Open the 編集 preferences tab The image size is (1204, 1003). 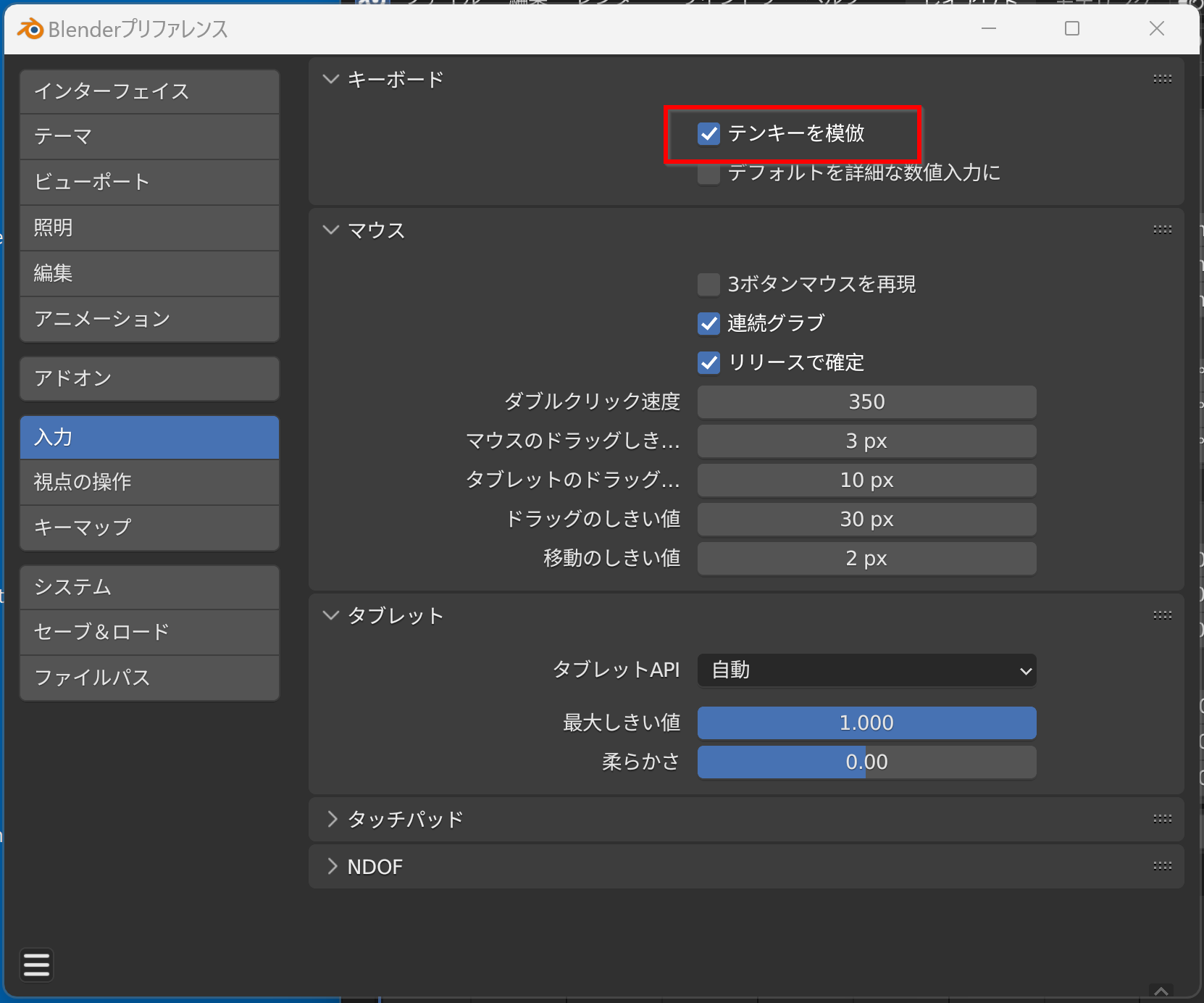coord(150,274)
